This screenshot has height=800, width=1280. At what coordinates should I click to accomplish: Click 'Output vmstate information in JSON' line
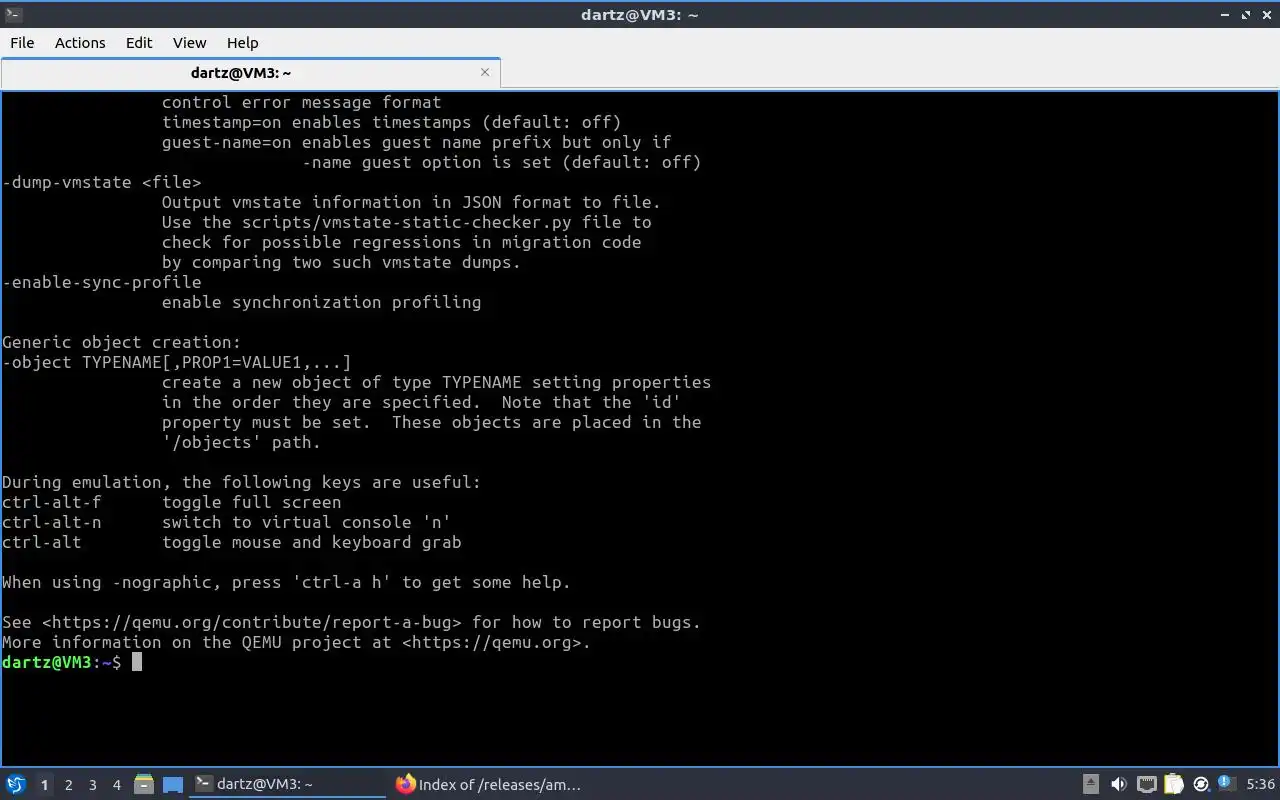[412, 202]
